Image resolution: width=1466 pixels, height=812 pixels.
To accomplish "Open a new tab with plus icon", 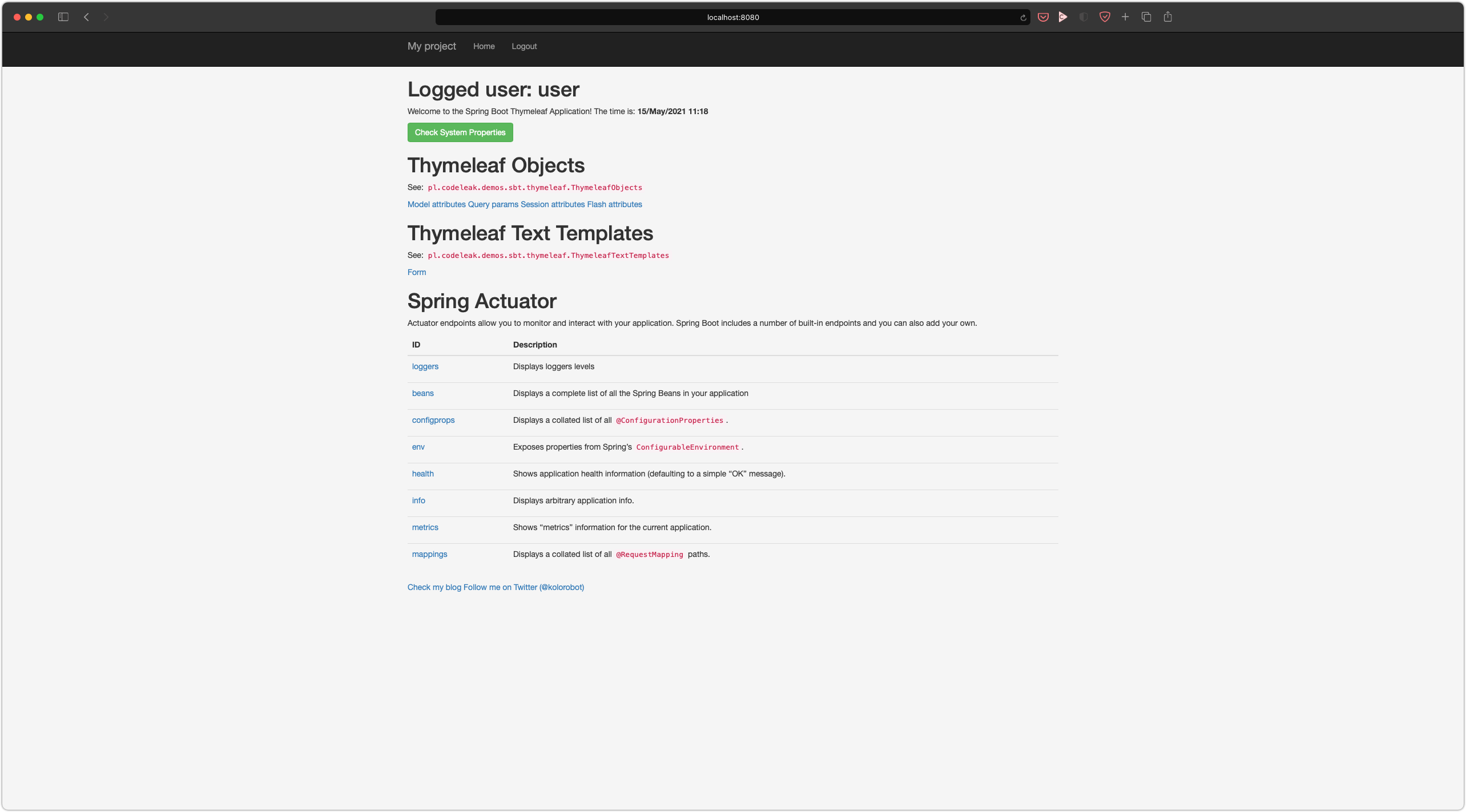I will pyautogui.click(x=1125, y=17).
